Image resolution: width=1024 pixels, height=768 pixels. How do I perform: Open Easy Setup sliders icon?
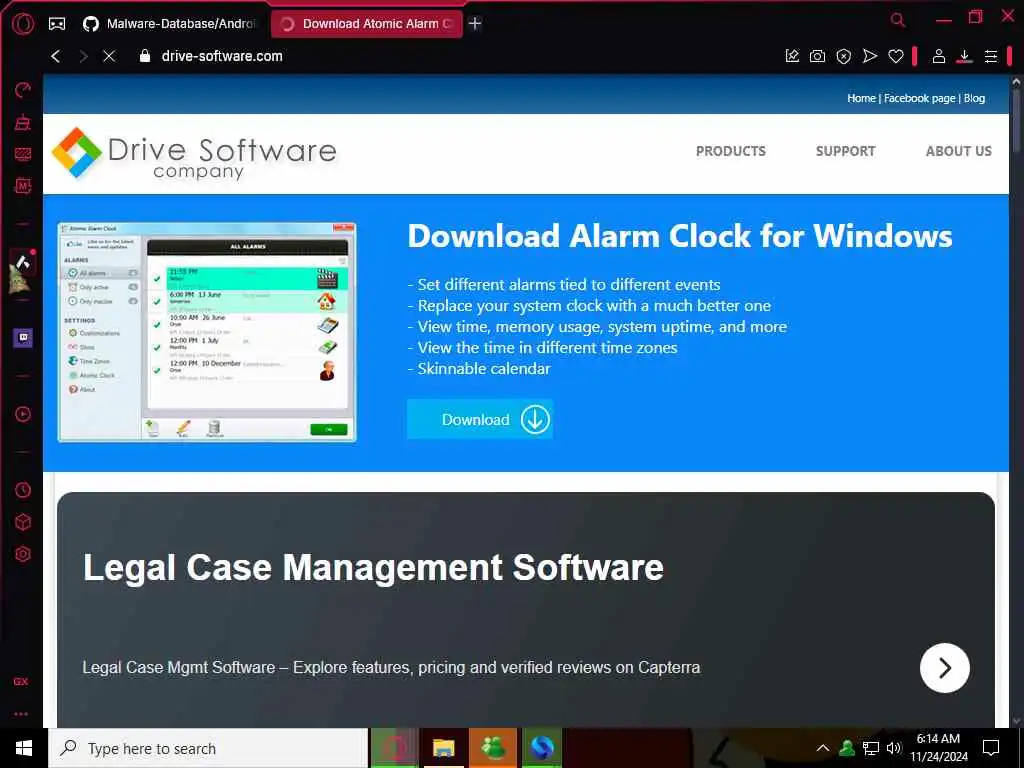coord(991,56)
